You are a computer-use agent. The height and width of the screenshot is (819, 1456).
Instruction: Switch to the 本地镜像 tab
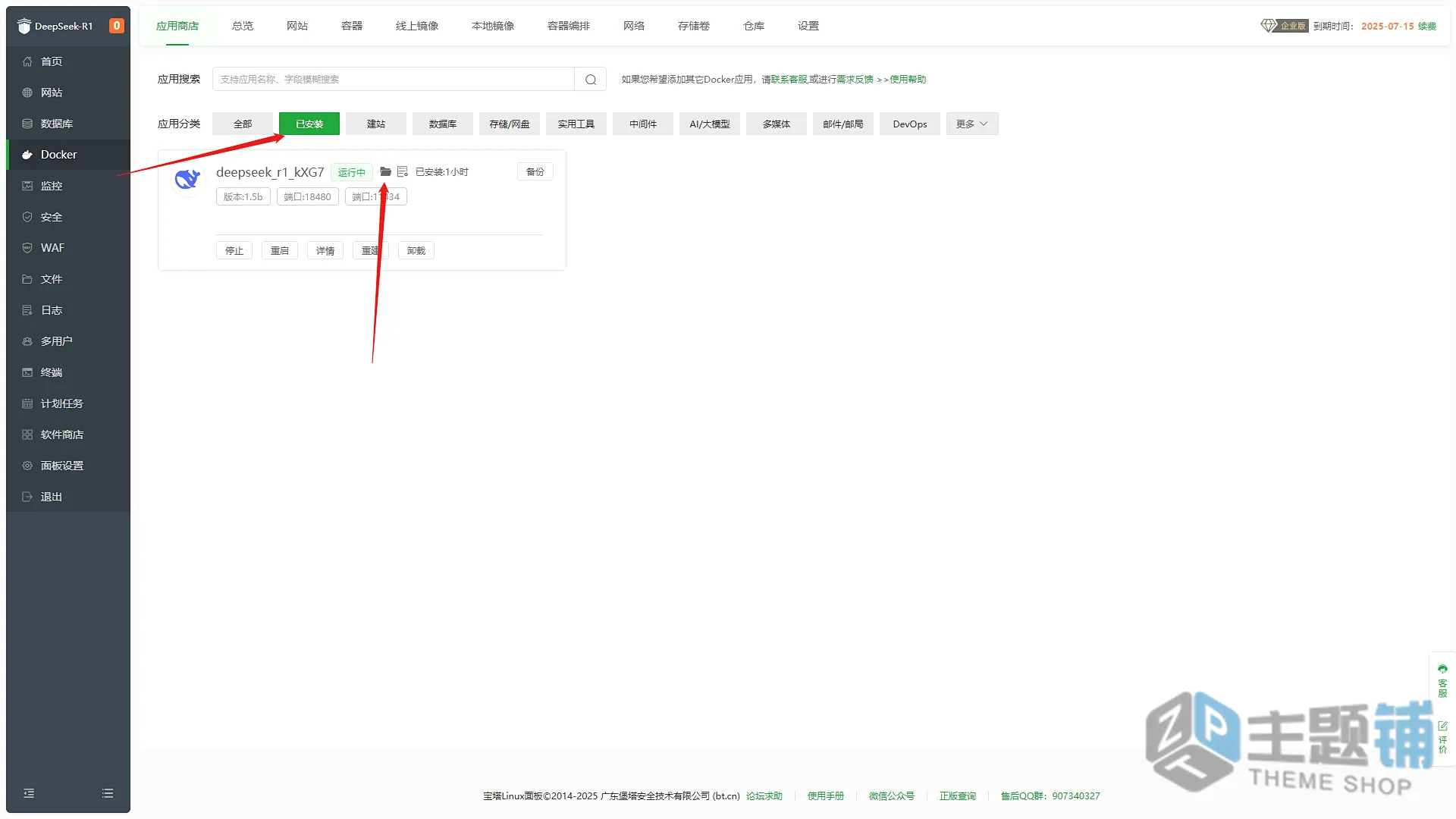pos(493,26)
